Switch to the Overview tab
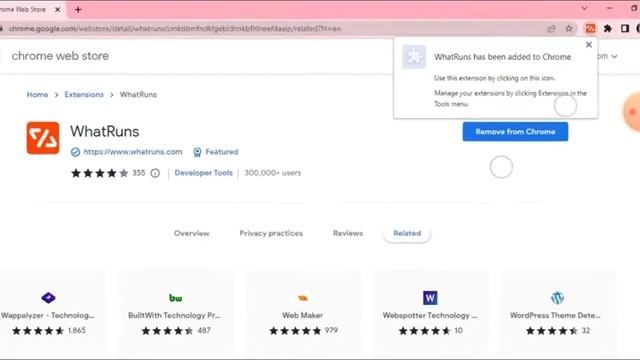Viewport: 640px width, 360px height. point(191,233)
